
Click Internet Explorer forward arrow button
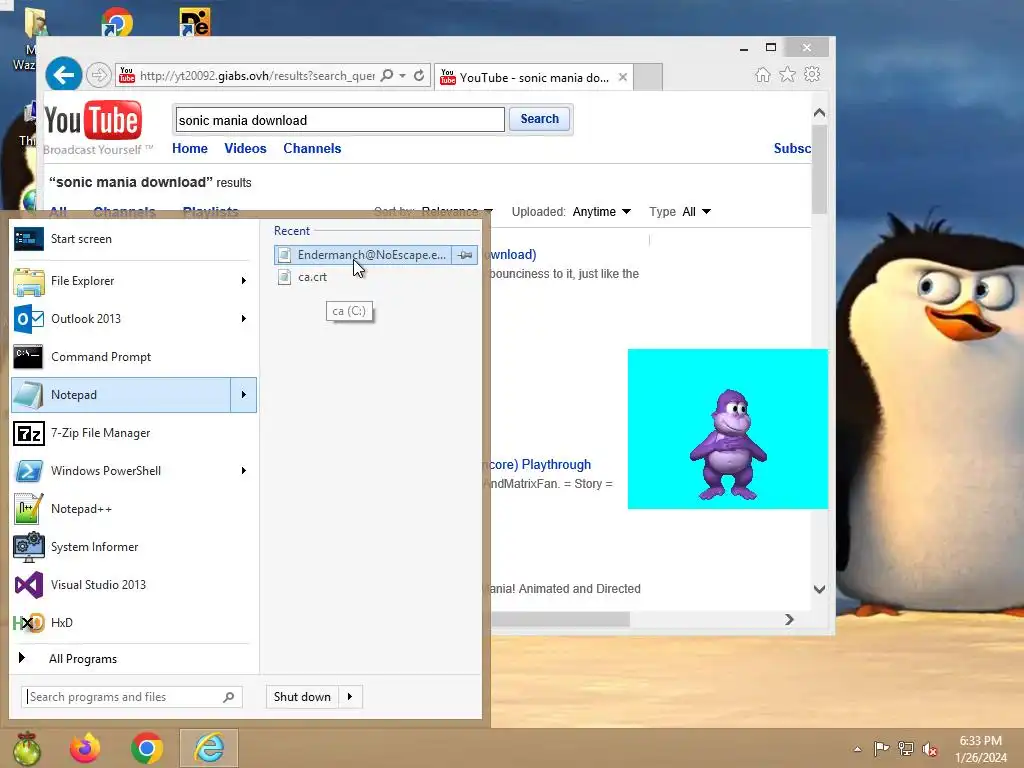[99, 75]
